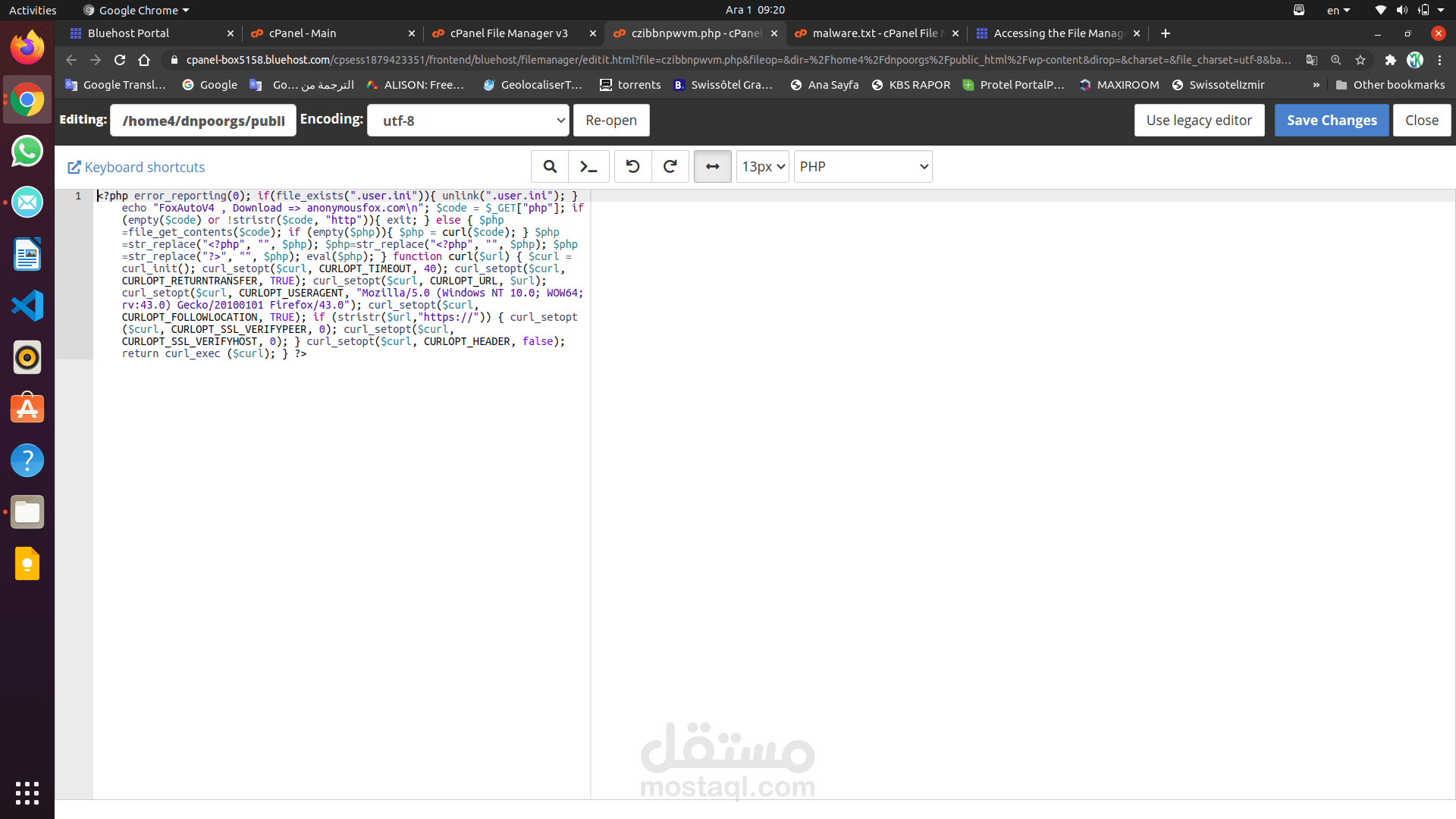Show applications grid
Viewport: 1456px width, 819px height.
(x=27, y=792)
